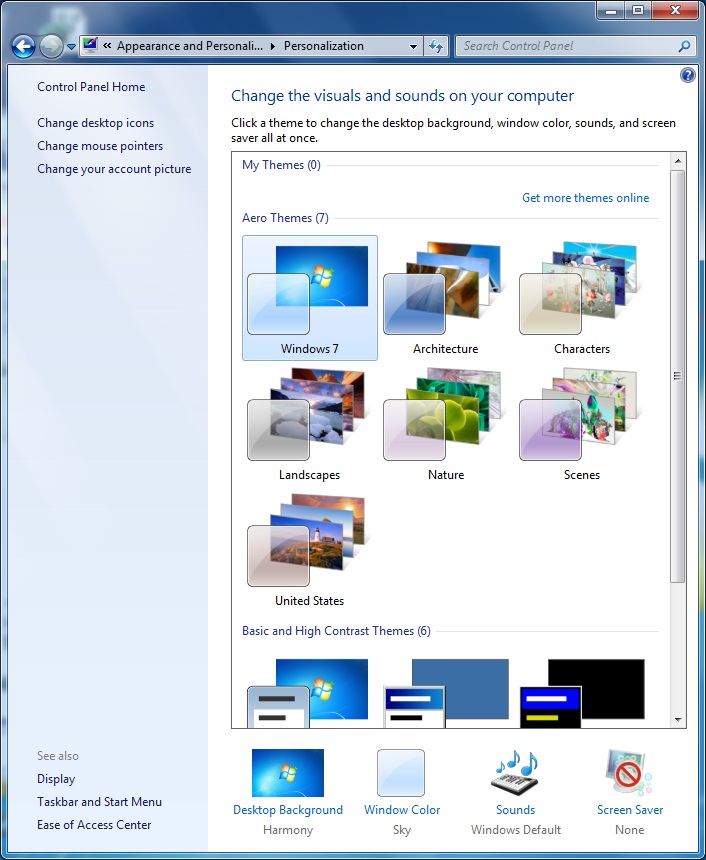Open the address bar history dropdown
The height and width of the screenshot is (860, 706).
(414, 47)
